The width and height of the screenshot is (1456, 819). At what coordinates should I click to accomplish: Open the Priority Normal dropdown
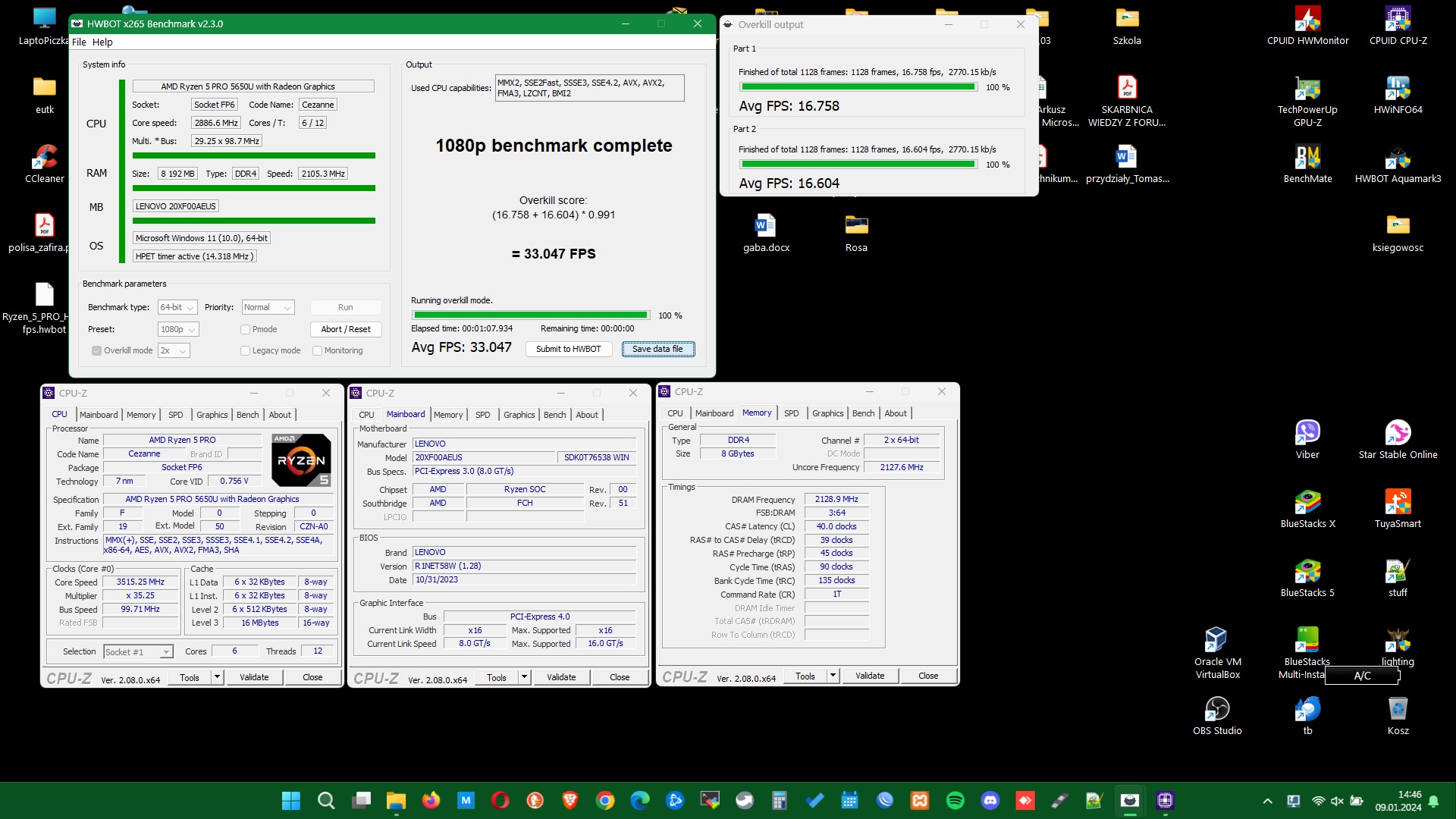click(268, 307)
